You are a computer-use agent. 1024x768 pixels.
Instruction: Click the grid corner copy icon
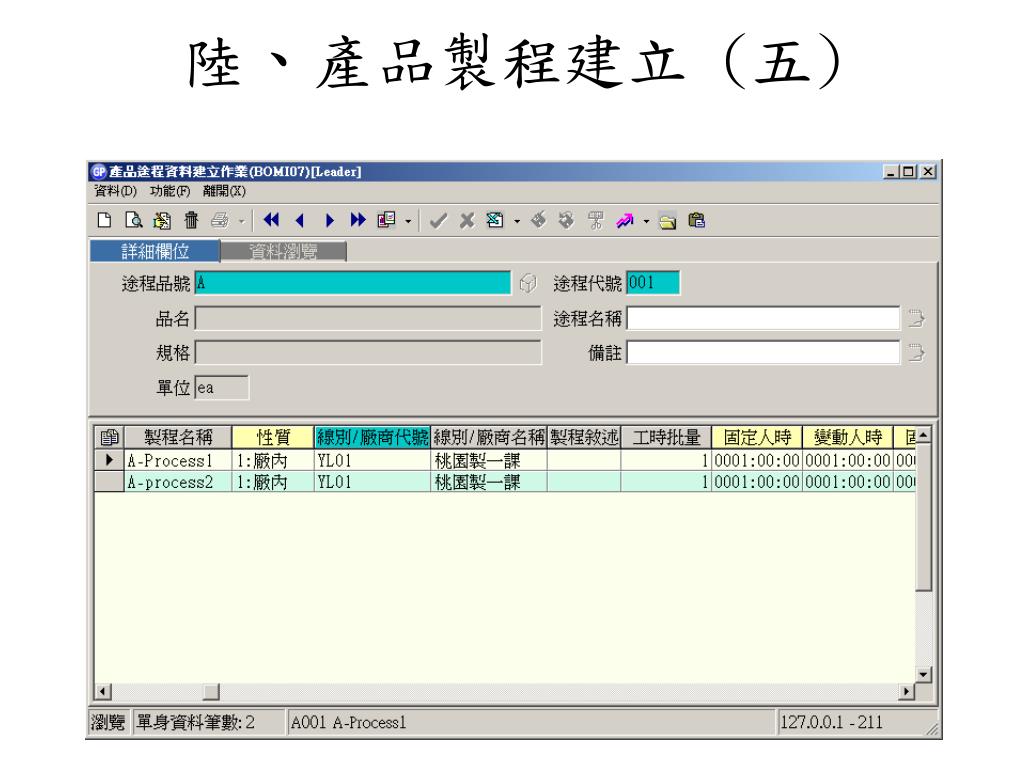(109, 437)
